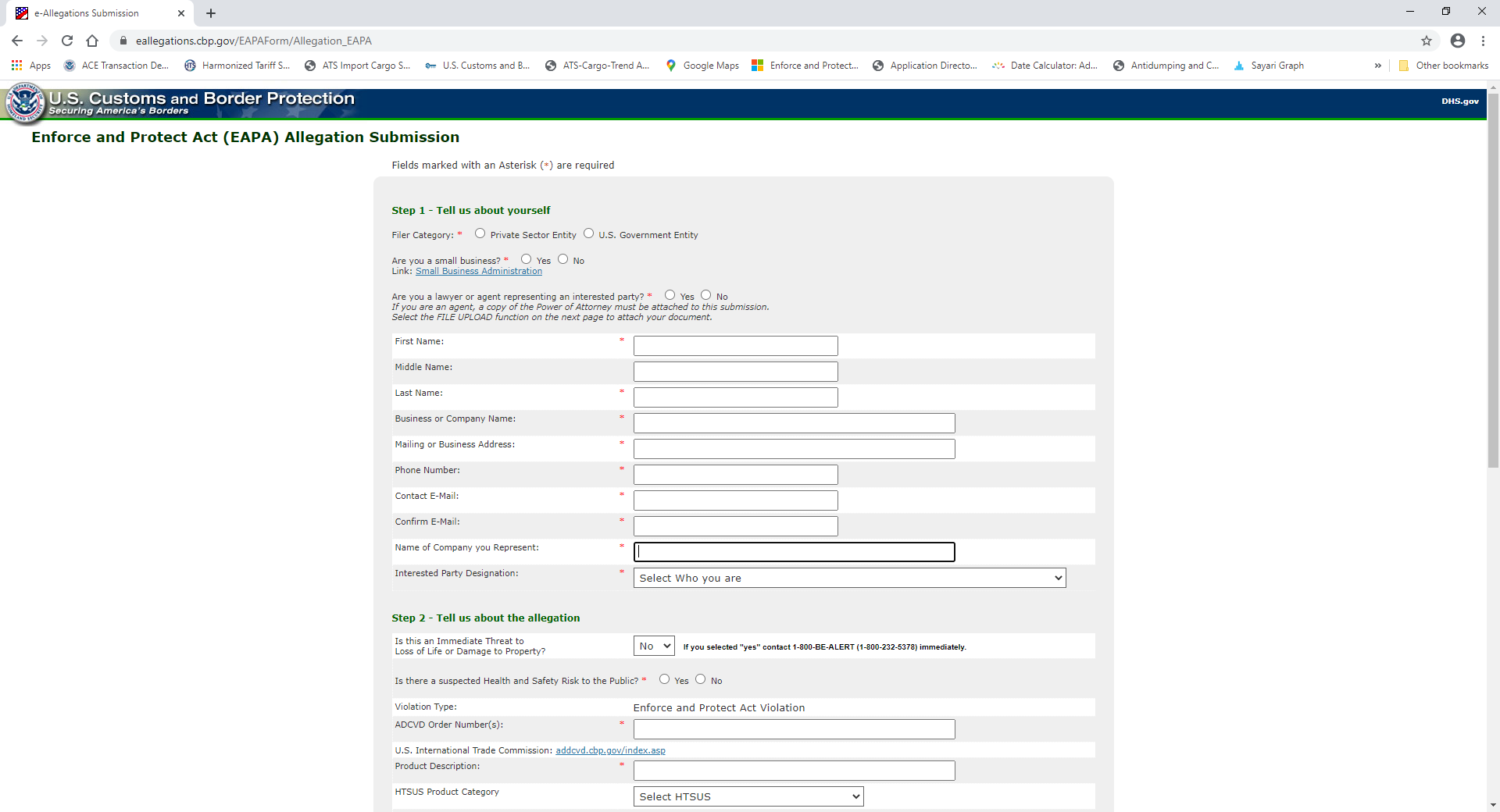Open the Chrome profile account icon
The width and height of the screenshot is (1500, 812).
1458,41
